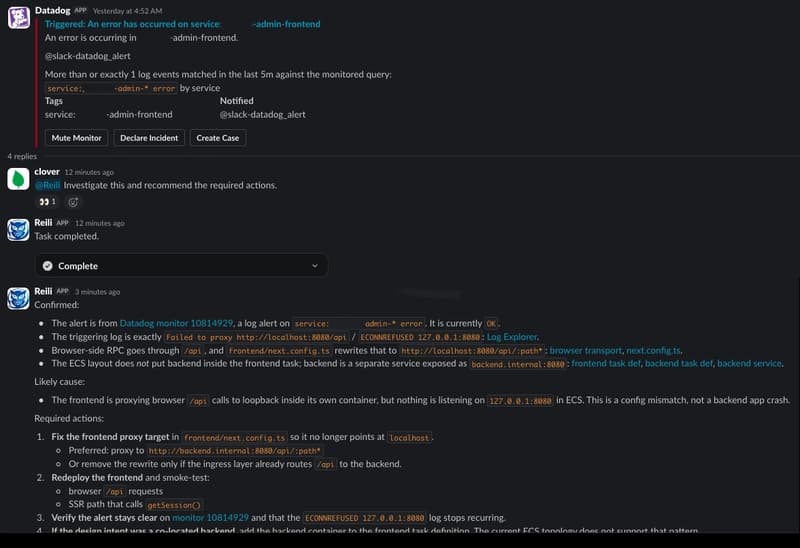Viewport: 800px width, 548px height.
Task: Open clover's green leaf avatar
Action: click(x=18, y=179)
